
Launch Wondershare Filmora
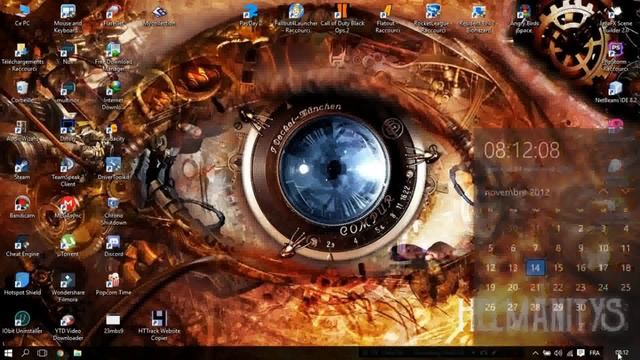click(68, 288)
